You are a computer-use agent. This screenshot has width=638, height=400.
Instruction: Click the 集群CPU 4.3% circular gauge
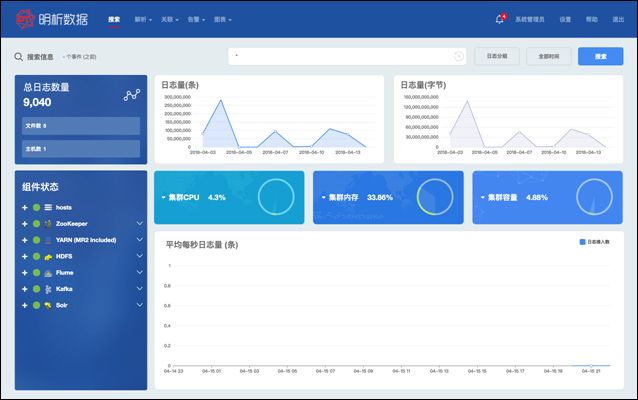pos(276,197)
